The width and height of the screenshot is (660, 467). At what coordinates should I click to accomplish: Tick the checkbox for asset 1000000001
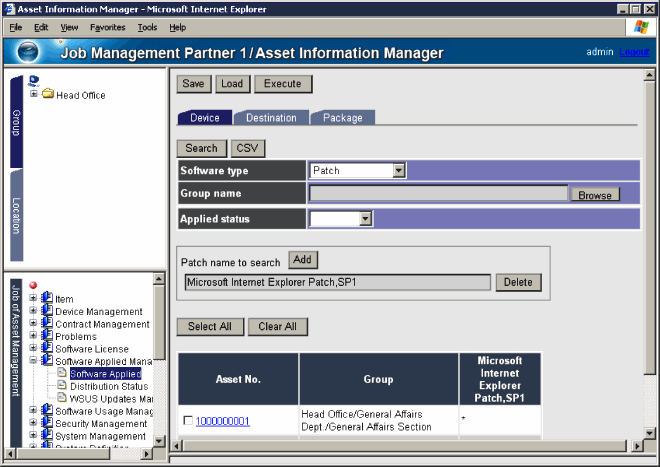188,421
